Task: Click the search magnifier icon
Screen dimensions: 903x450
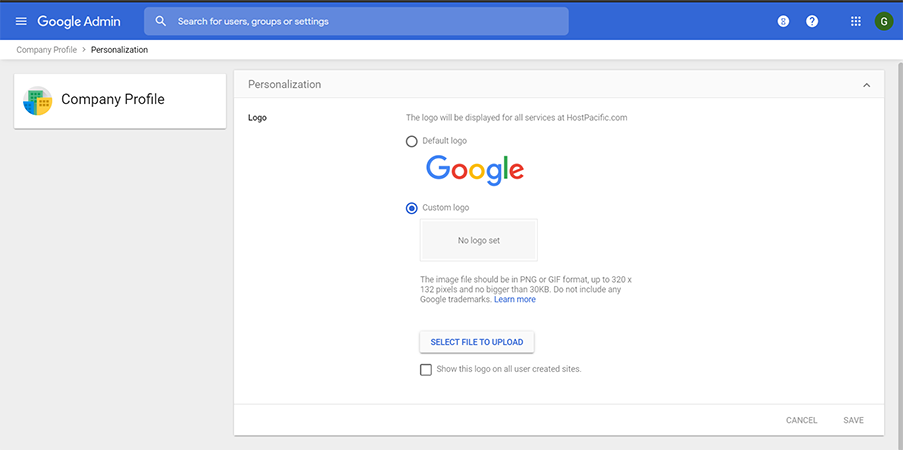Action: point(161,21)
